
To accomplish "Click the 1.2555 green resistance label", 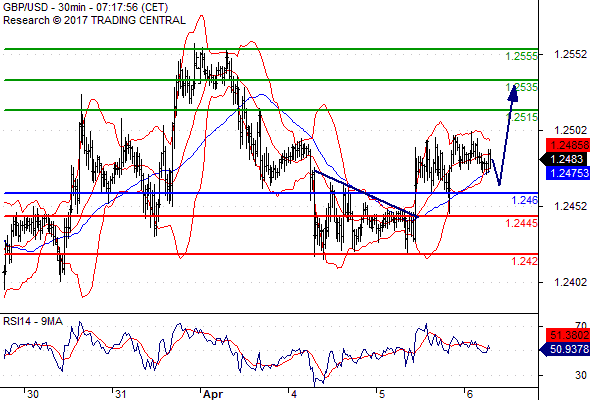I will 522,56.
